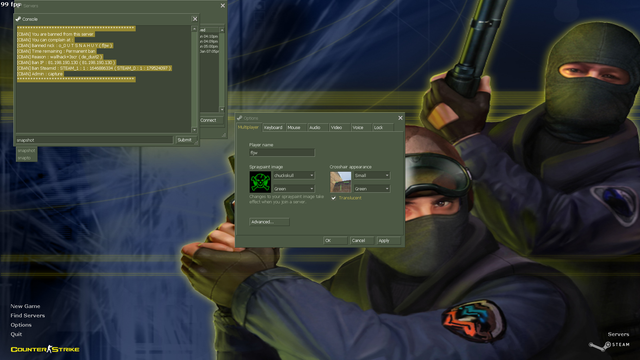
Task: Click the Console window title icon
Action: 18,19
